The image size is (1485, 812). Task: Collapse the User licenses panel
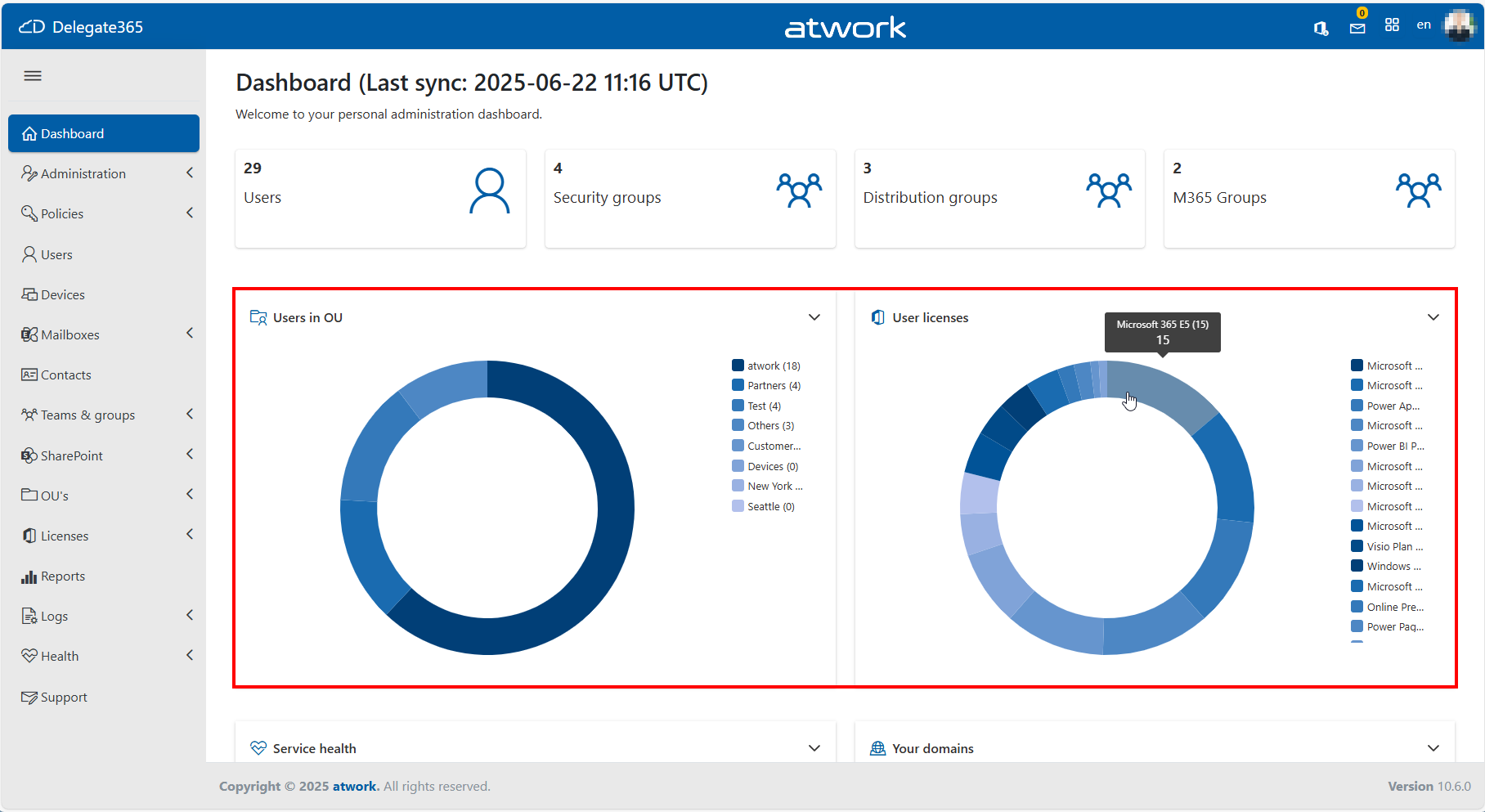[1433, 317]
